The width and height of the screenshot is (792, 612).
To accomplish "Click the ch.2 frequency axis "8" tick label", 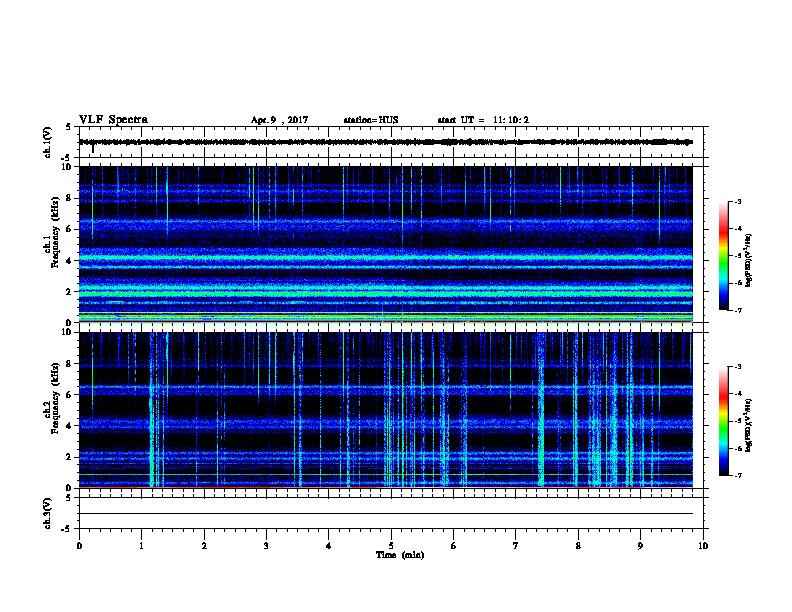I will [x=69, y=364].
